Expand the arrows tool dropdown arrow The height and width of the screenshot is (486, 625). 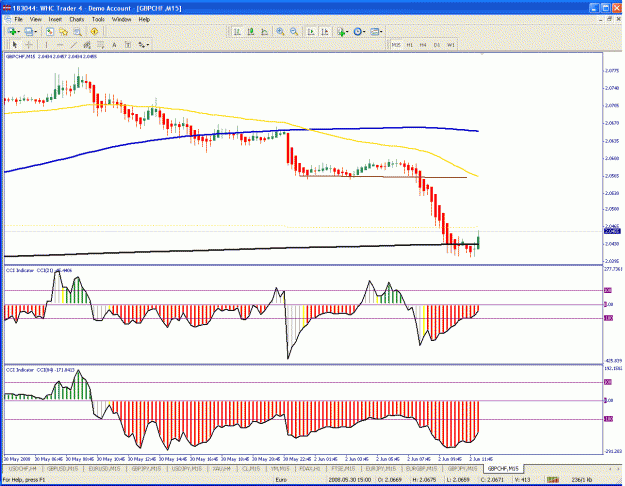[148, 45]
